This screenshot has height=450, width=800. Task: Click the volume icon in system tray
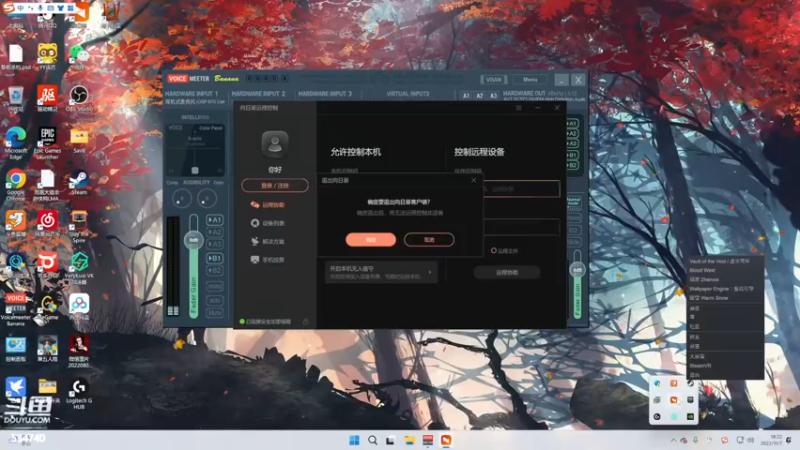point(751,440)
